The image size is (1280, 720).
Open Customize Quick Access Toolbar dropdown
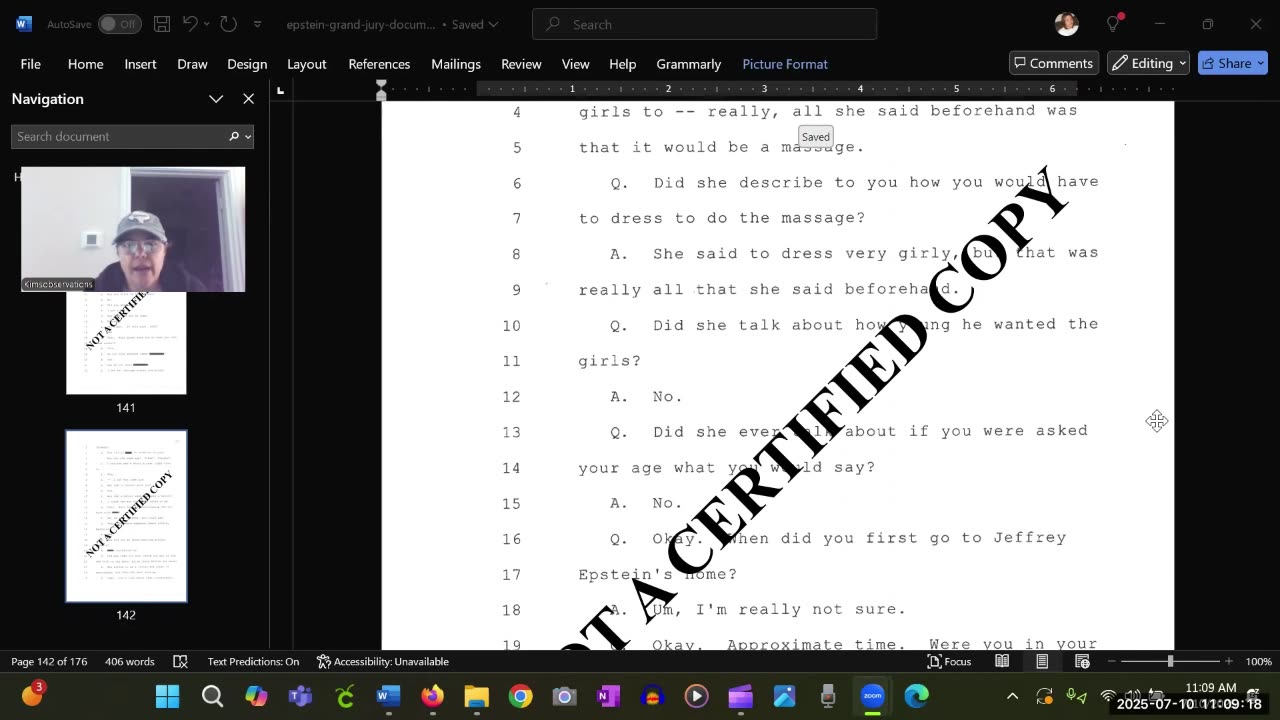pos(257,24)
